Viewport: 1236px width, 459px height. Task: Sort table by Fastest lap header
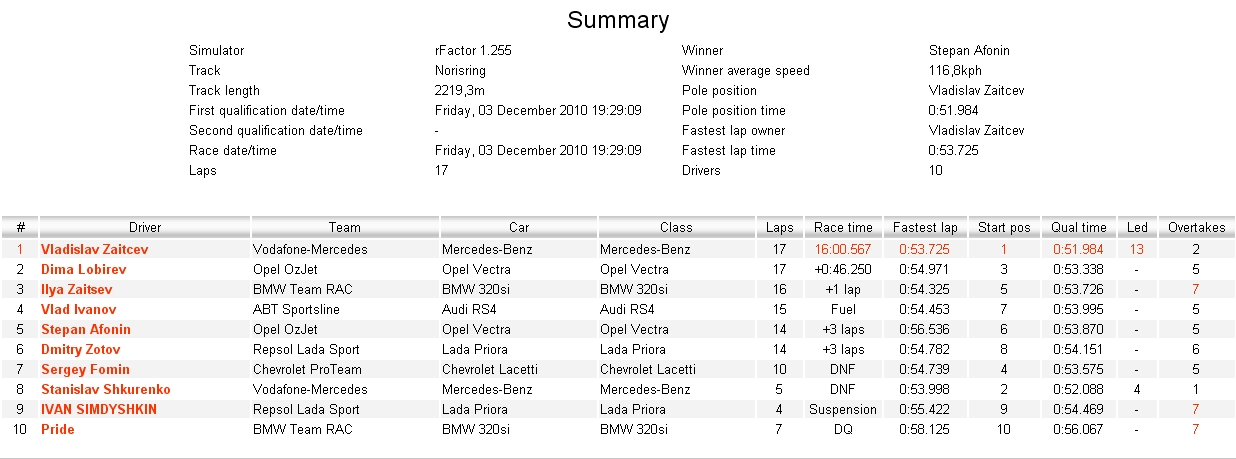[925, 227]
